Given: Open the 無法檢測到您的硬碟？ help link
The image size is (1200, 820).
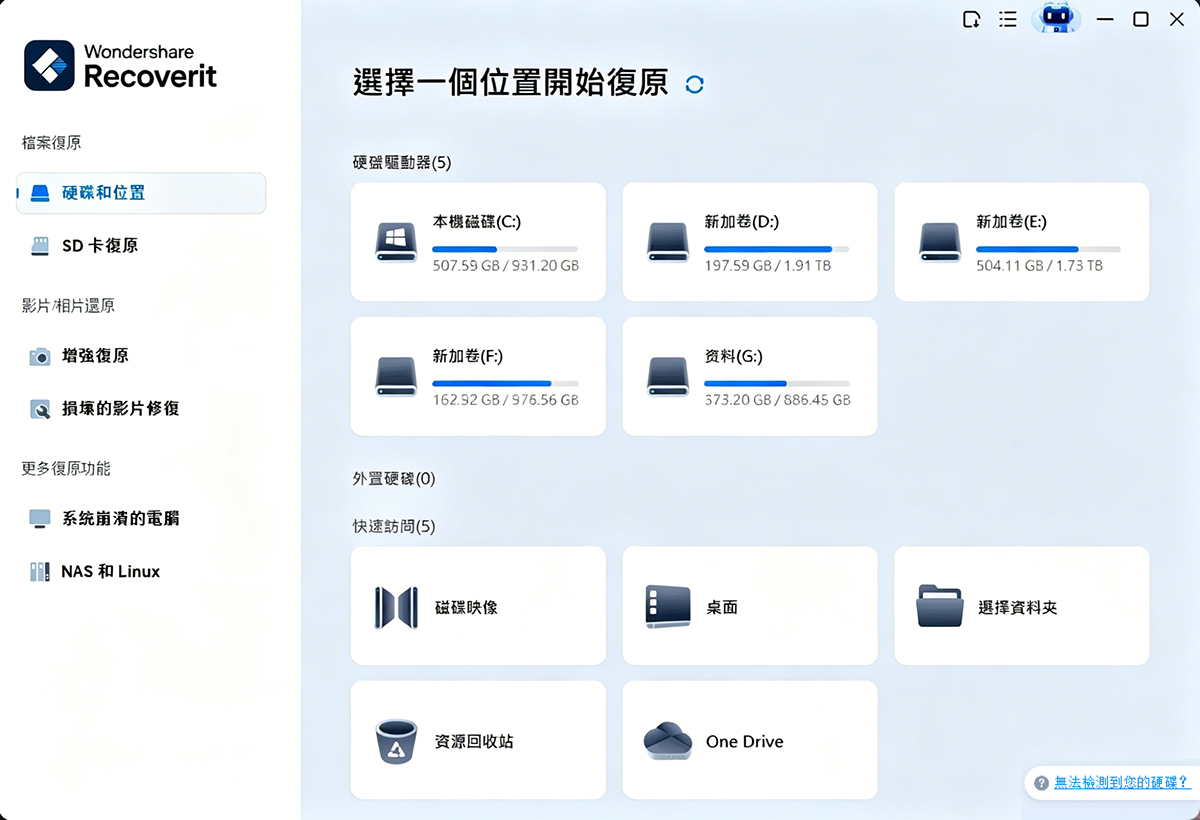Looking at the screenshot, I should (x=1121, y=783).
